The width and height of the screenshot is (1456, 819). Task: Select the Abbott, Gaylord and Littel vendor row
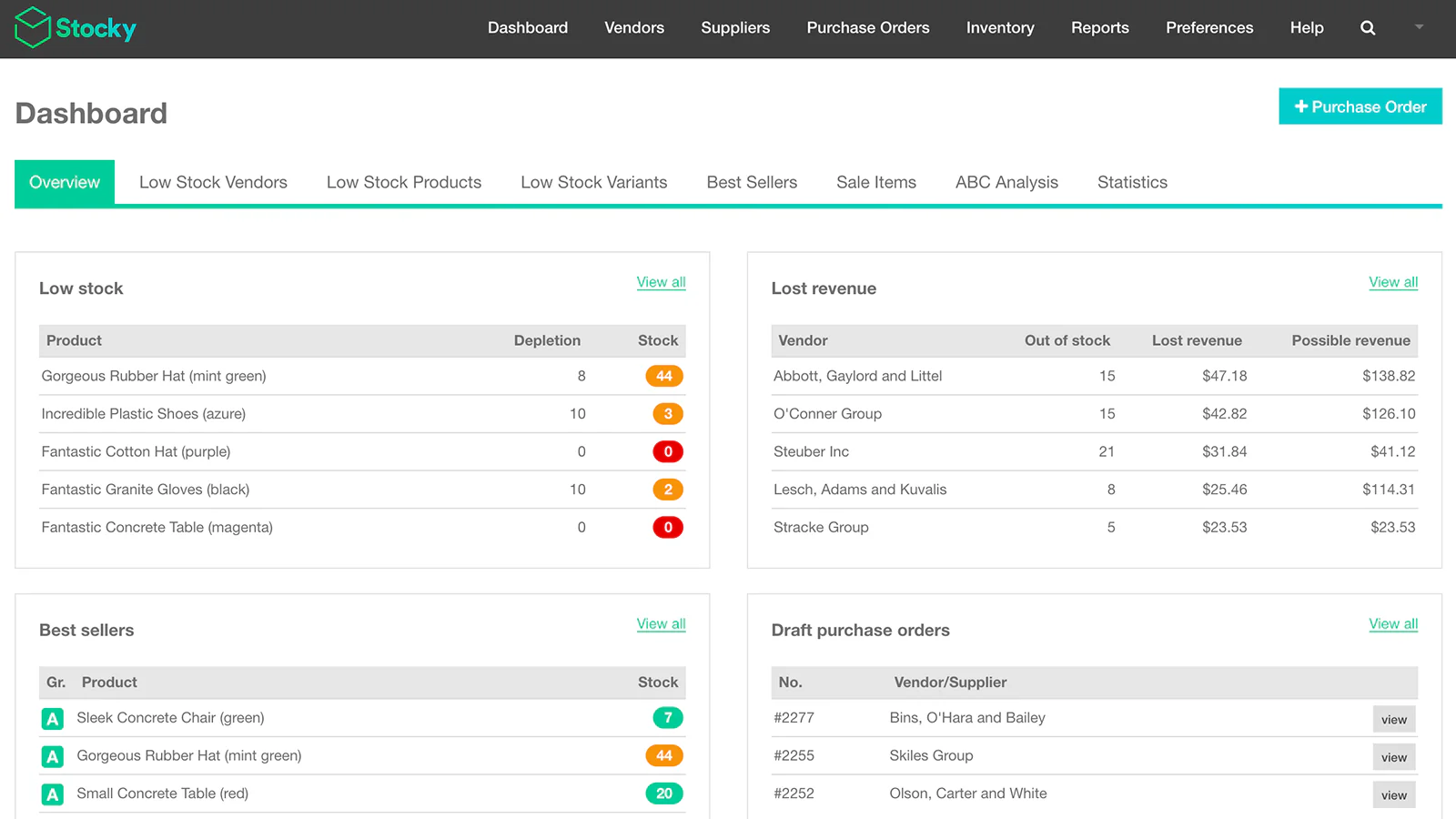tap(857, 376)
